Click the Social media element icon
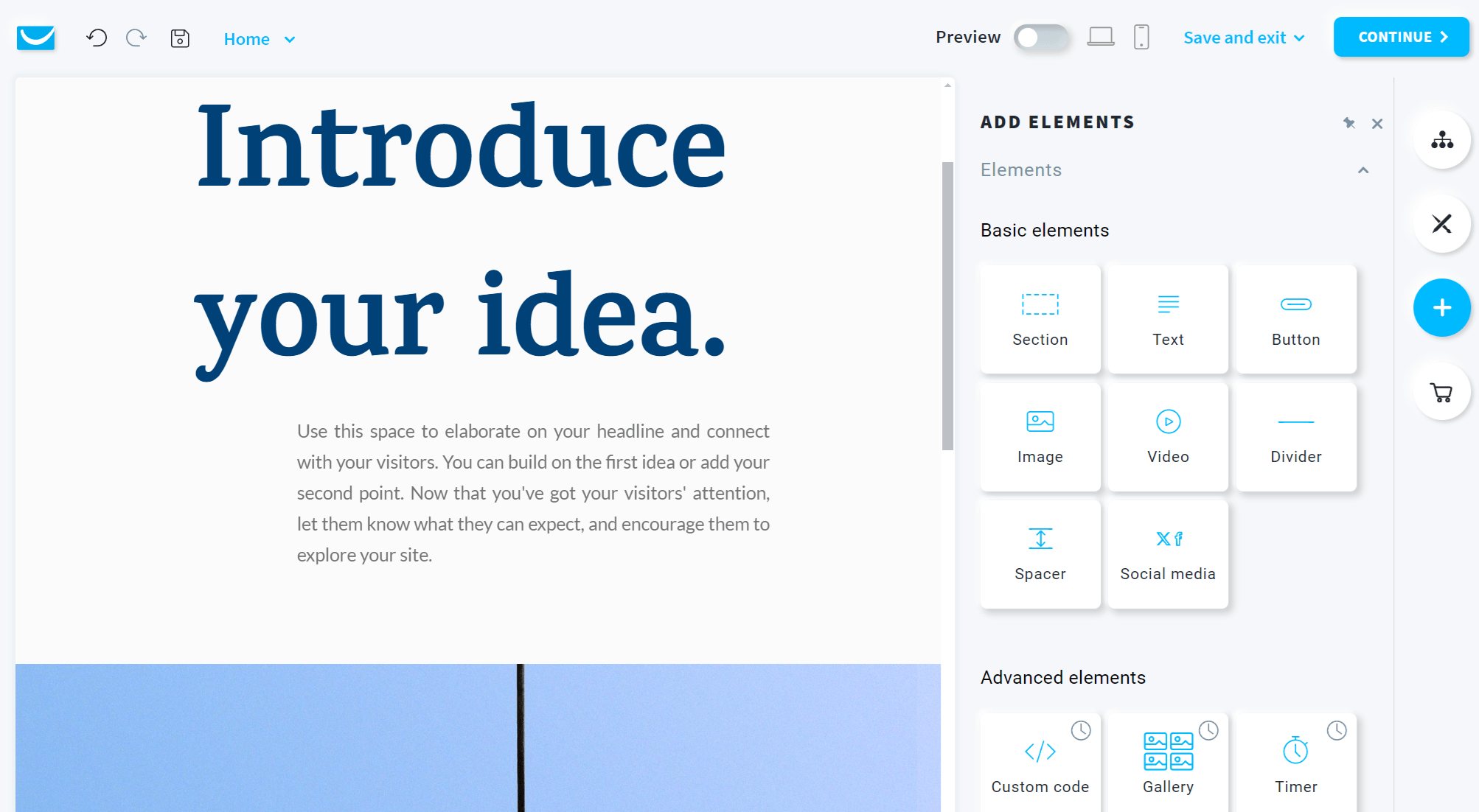Screen dimensions: 1479x812 (1167, 554)
